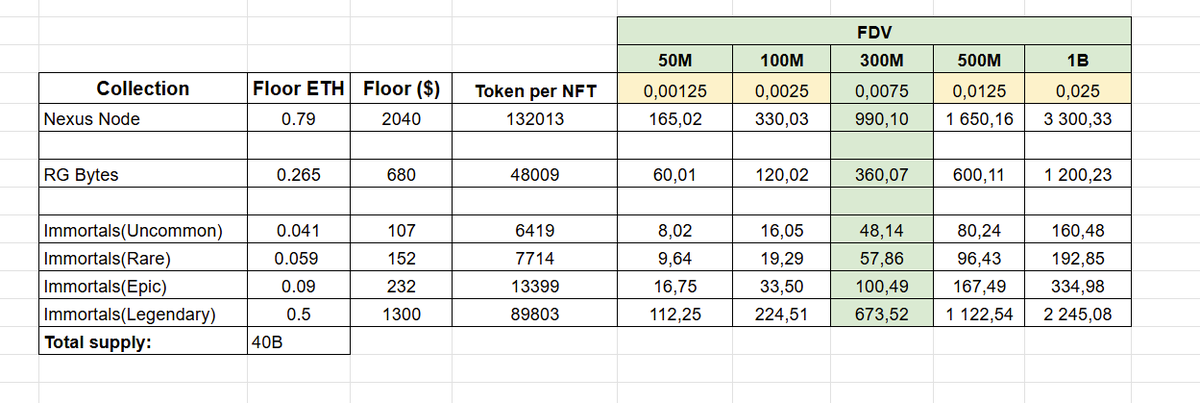This screenshot has height=403, width=1200.
Task: Click the 673,52 value cell
Action: pos(881,314)
